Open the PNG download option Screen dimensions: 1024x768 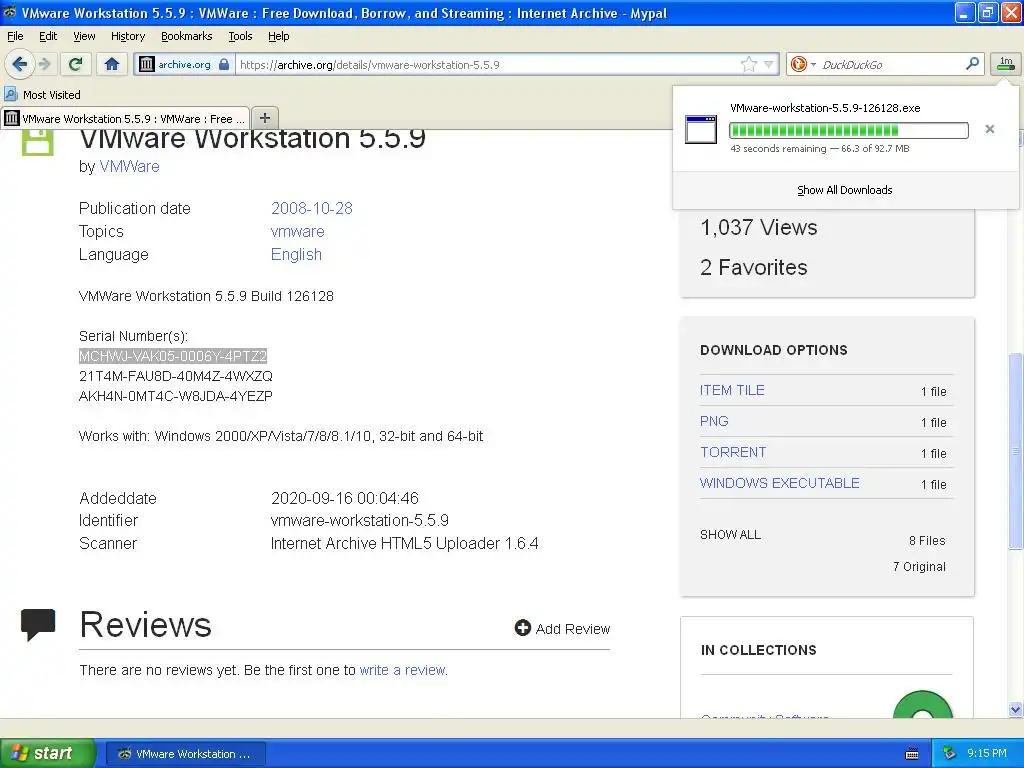(x=714, y=421)
